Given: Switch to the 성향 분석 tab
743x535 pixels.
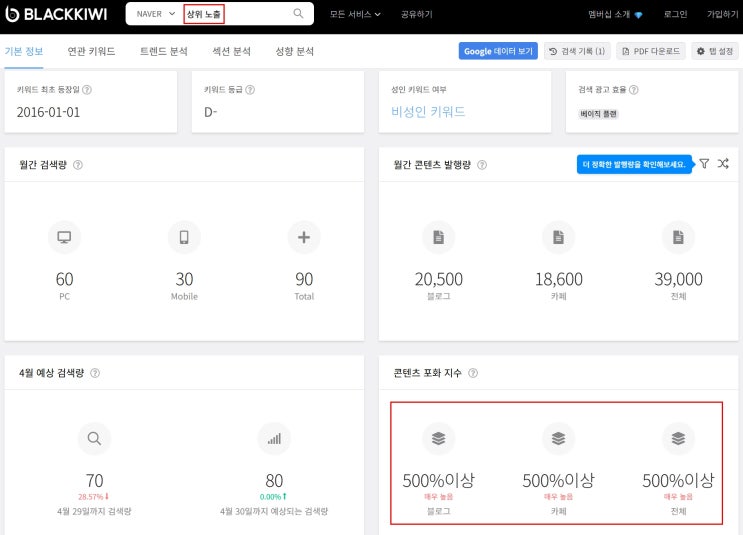Looking at the screenshot, I should [295, 51].
